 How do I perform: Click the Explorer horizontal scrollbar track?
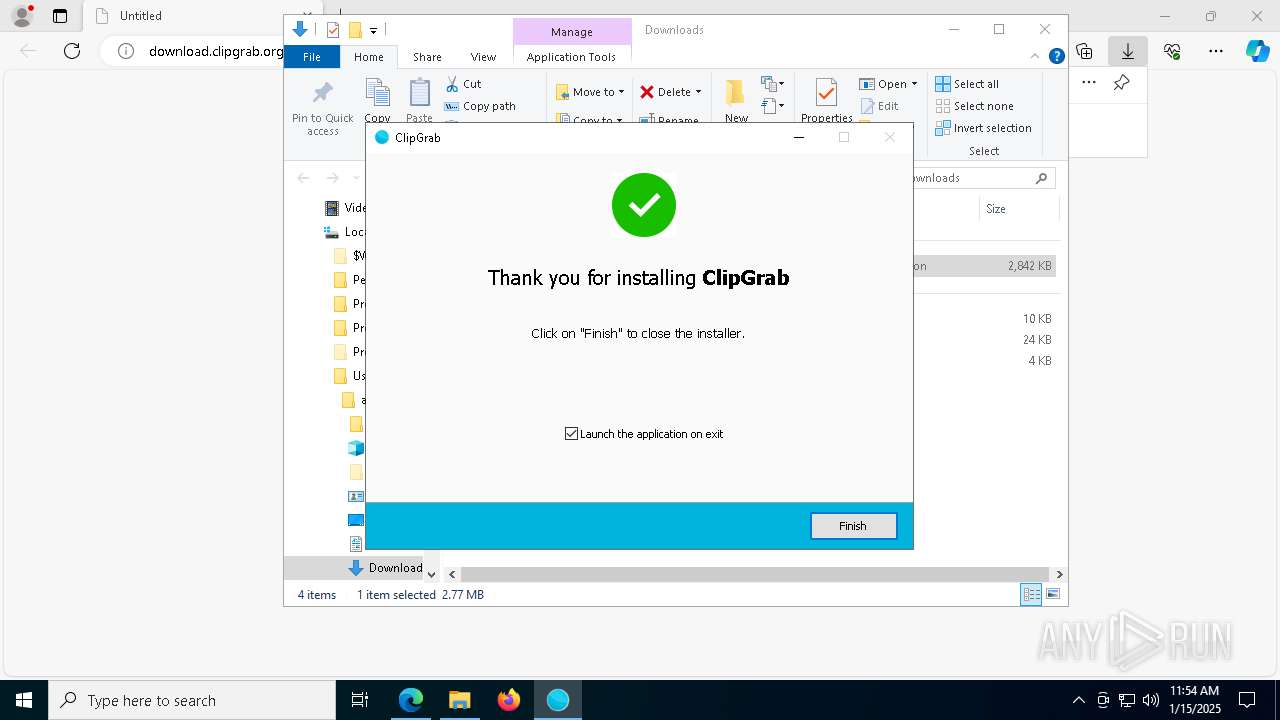click(756, 574)
